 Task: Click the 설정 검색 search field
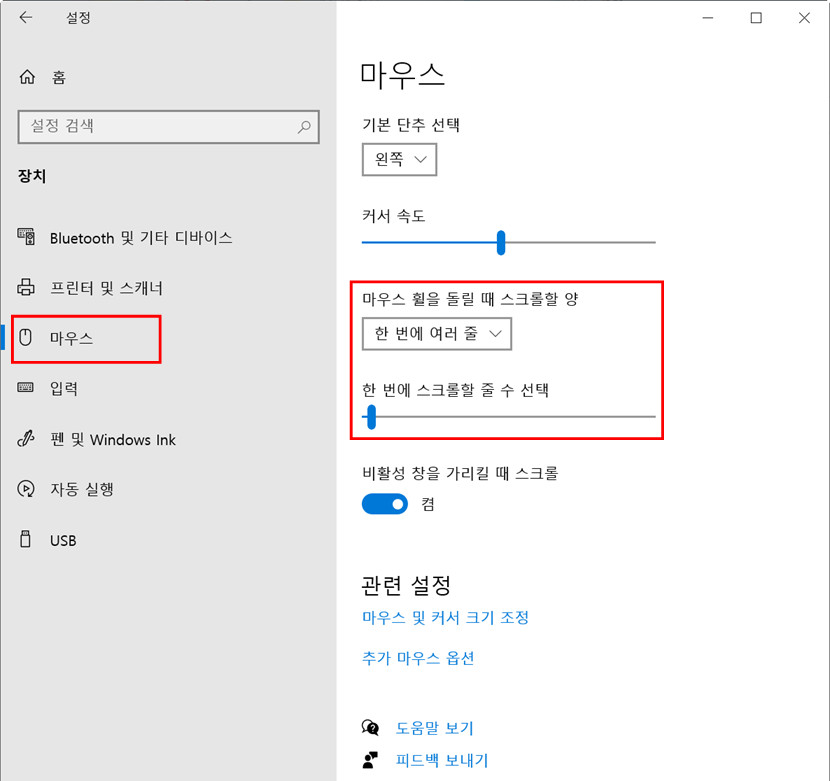click(168, 127)
